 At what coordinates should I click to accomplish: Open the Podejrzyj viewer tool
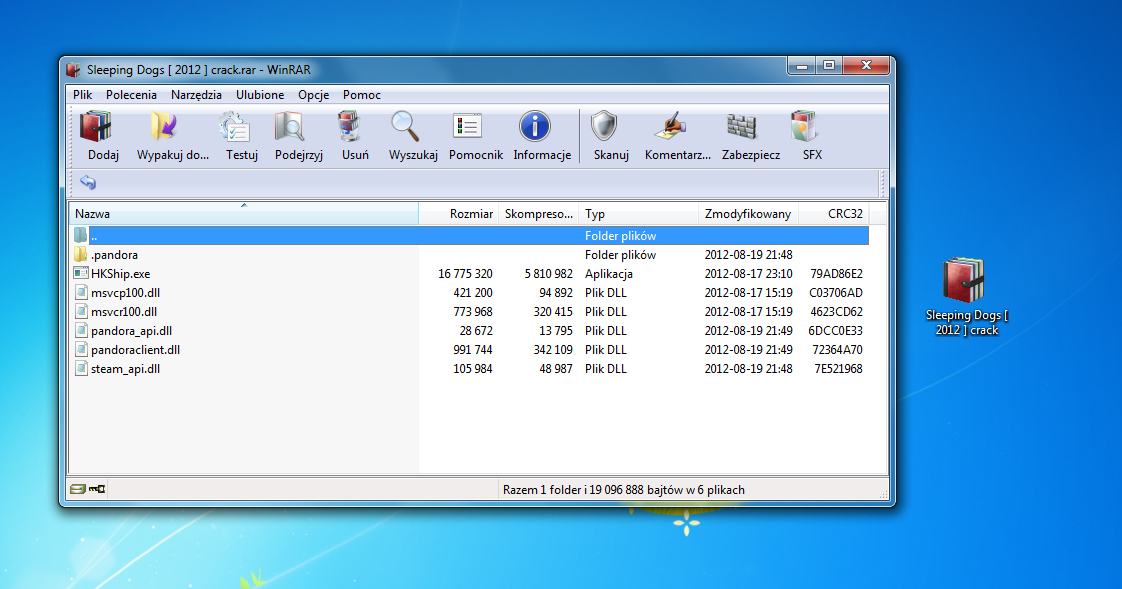click(x=291, y=127)
